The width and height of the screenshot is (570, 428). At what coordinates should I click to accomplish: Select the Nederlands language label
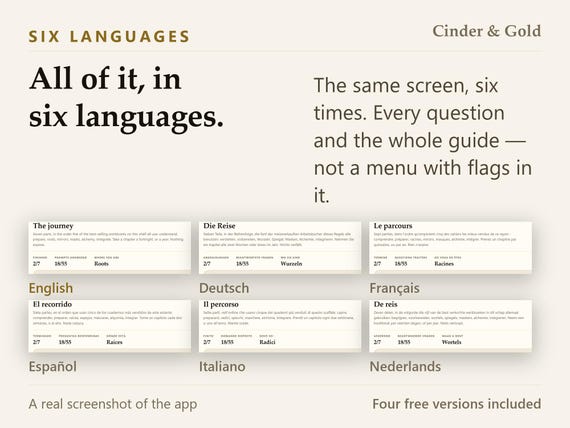[405, 367]
